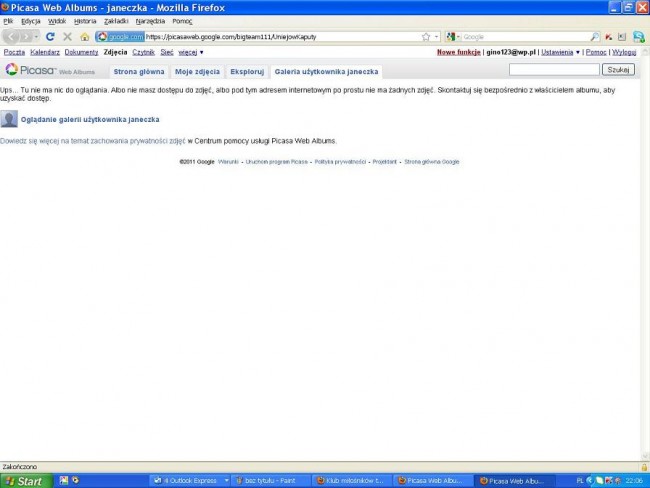Screen dimensions: 650x488
Task: Click the janeczka user avatar icon
Action: 9,119
